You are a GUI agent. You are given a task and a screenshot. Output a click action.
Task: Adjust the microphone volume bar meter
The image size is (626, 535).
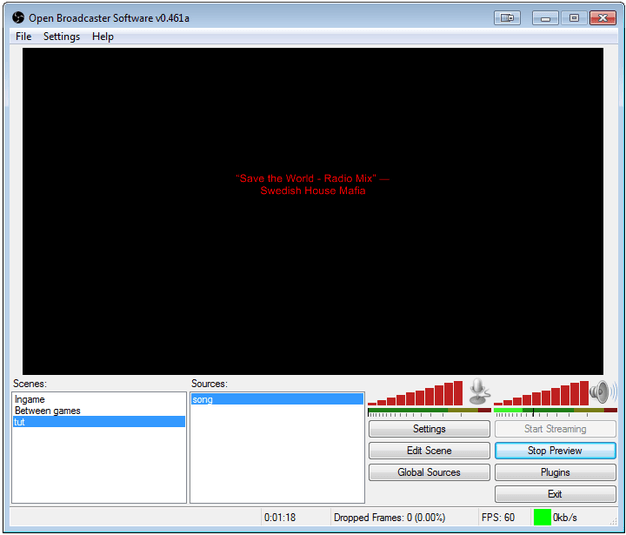[x=415, y=393]
